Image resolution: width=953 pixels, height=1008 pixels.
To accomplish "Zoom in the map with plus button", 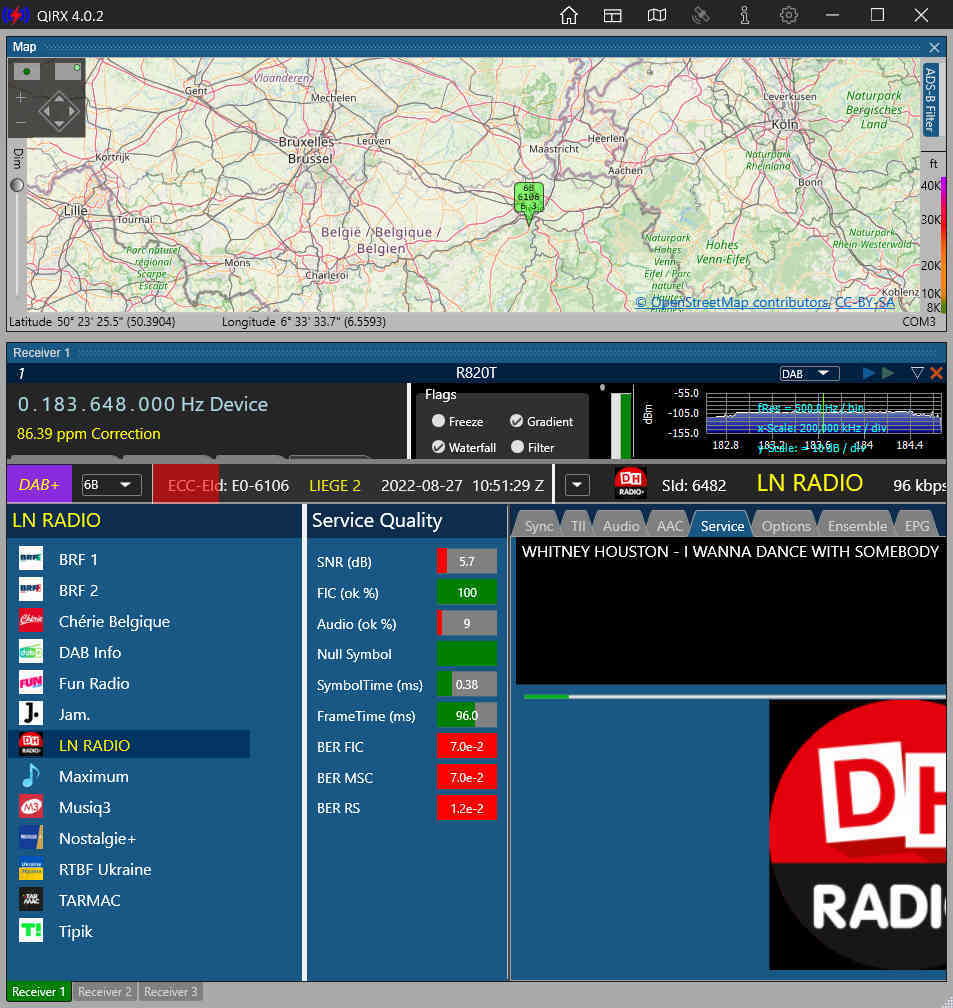I will coord(21,97).
